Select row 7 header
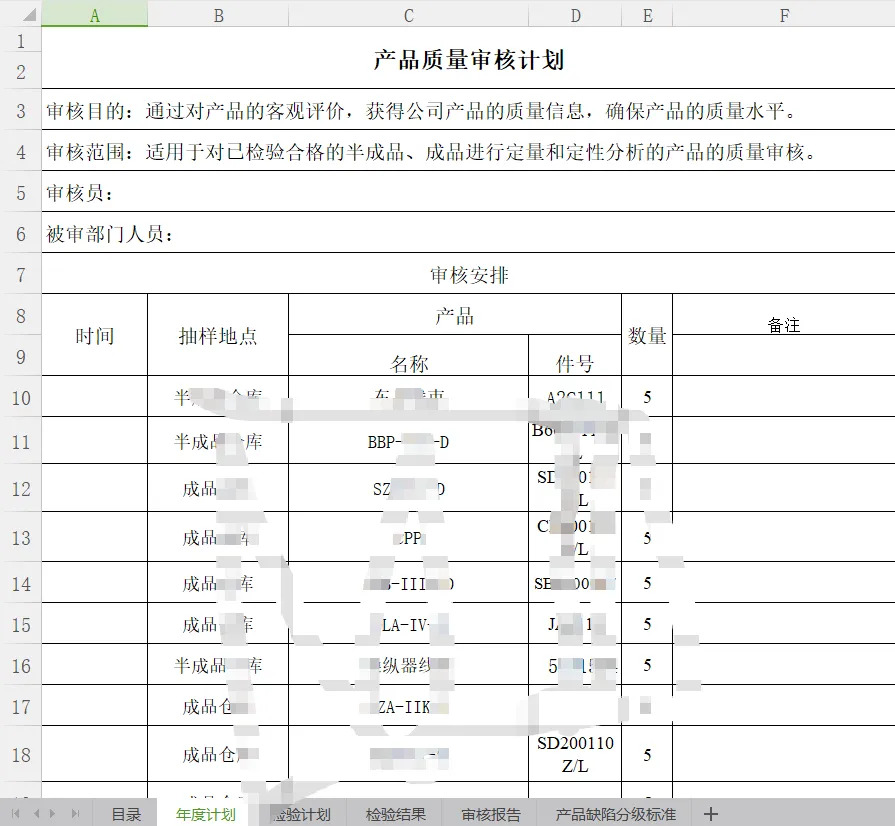The height and width of the screenshot is (826, 895). [21, 274]
